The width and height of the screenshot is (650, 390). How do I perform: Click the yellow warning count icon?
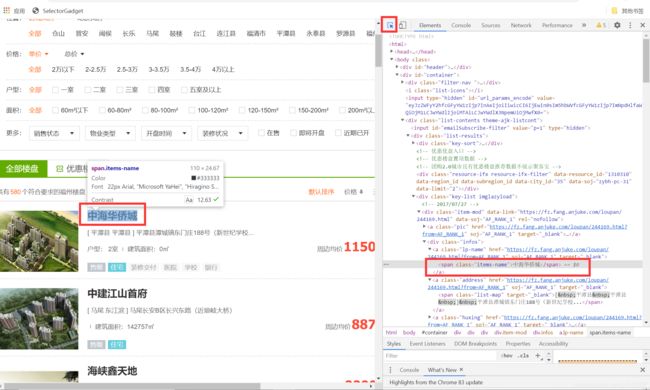point(601,25)
